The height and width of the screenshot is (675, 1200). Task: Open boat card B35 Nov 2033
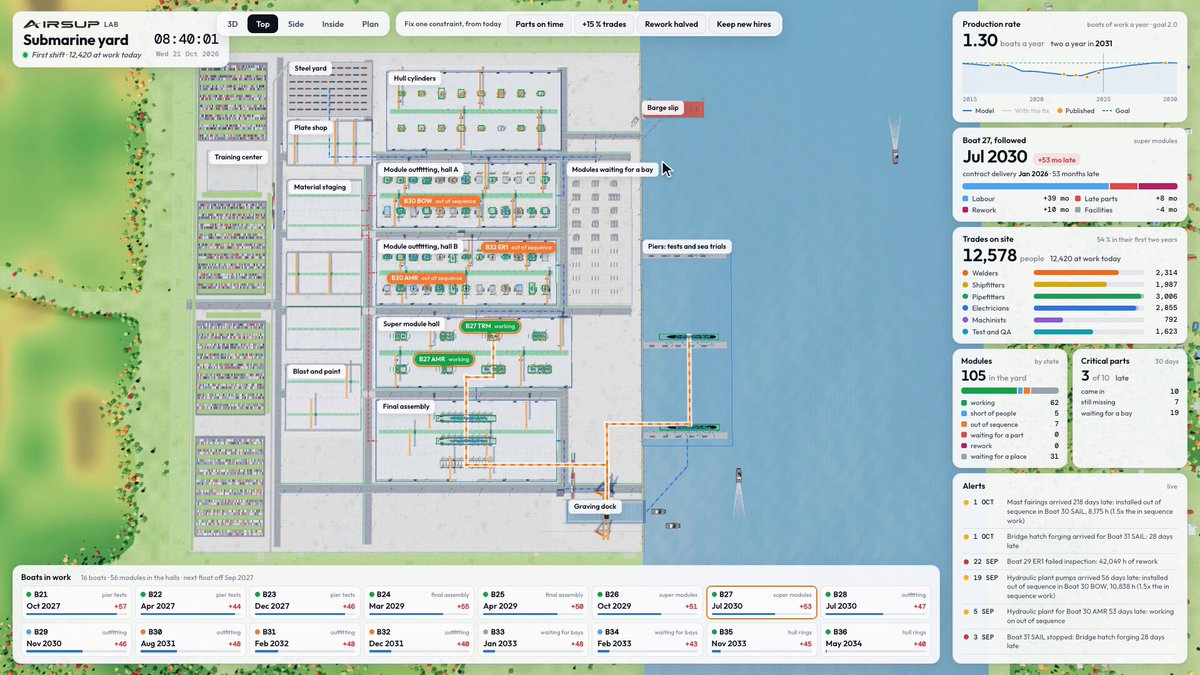click(761, 638)
